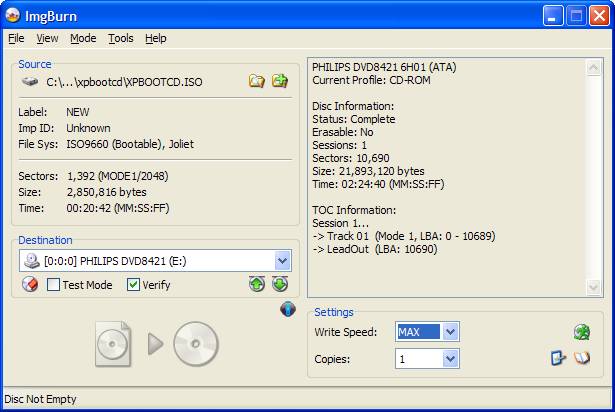Eject the tray with the green up arrow
This screenshot has width=615, height=412.
pos(257,284)
